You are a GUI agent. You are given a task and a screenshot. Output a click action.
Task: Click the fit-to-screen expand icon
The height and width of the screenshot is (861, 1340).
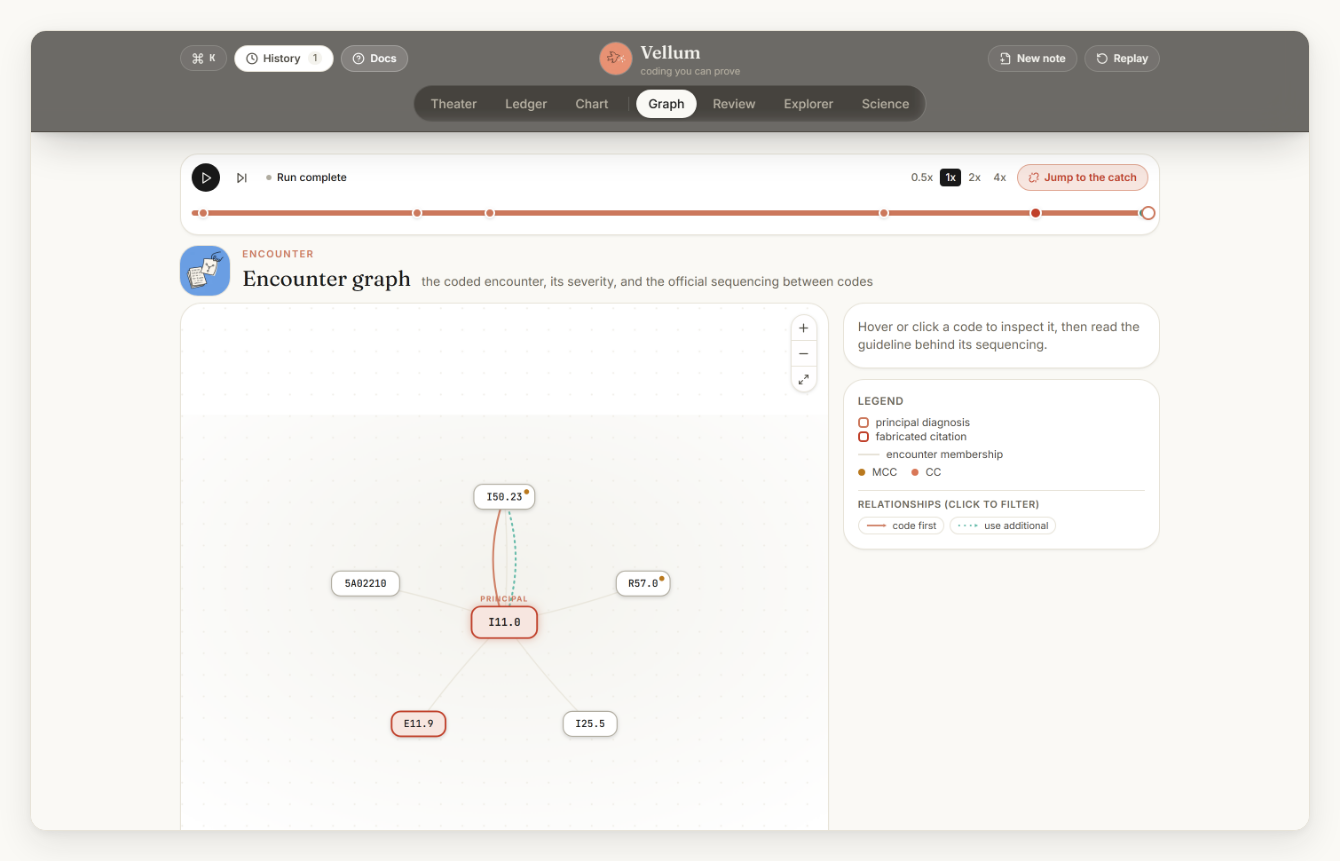[804, 379]
